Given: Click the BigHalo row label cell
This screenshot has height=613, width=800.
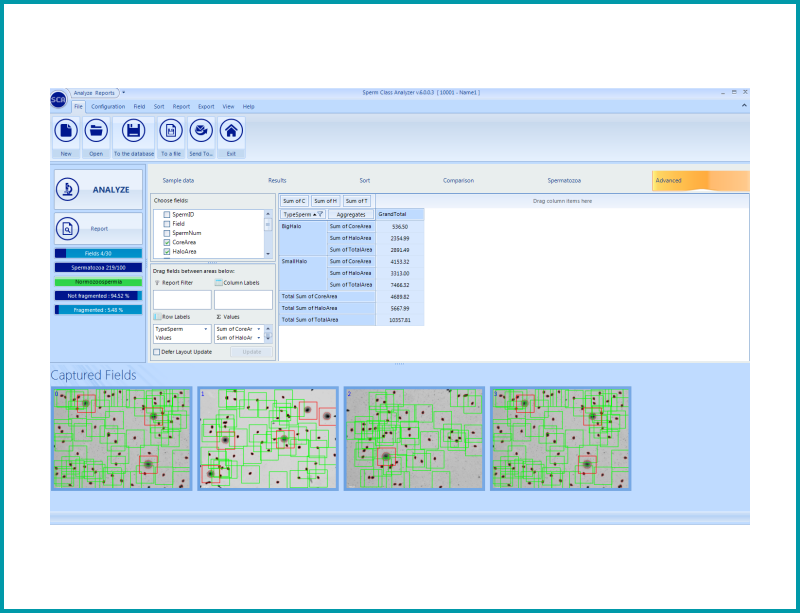Looking at the screenshot, I should pos(303,238).
